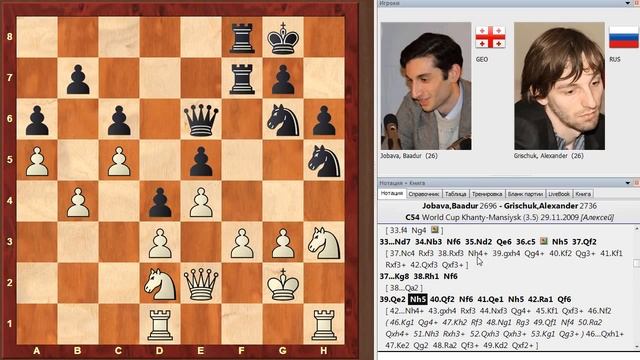
Task: Go to move 37.Qf2 in notation
Action: coord(584,242)
